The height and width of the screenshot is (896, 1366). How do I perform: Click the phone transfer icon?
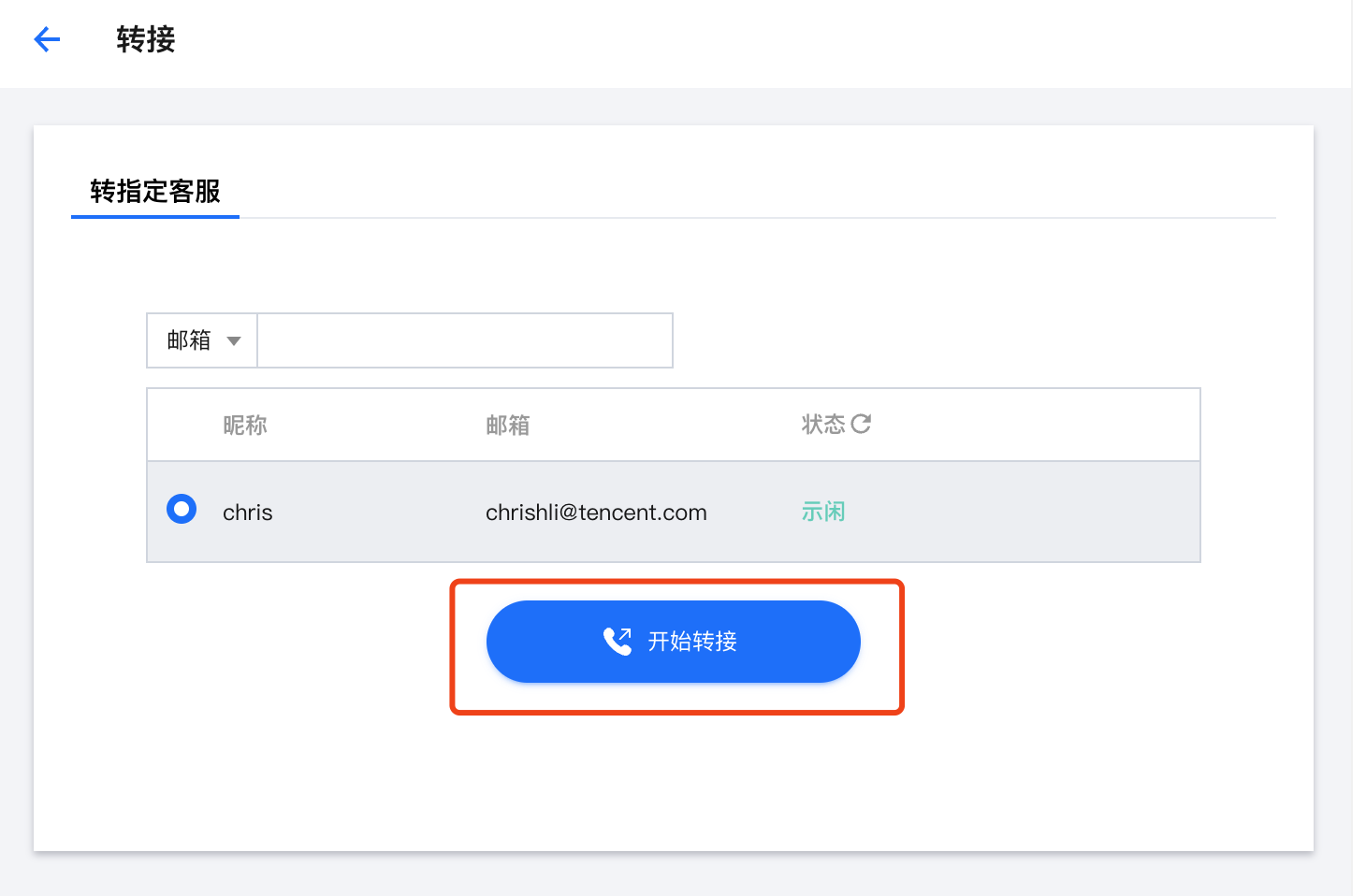618,641
